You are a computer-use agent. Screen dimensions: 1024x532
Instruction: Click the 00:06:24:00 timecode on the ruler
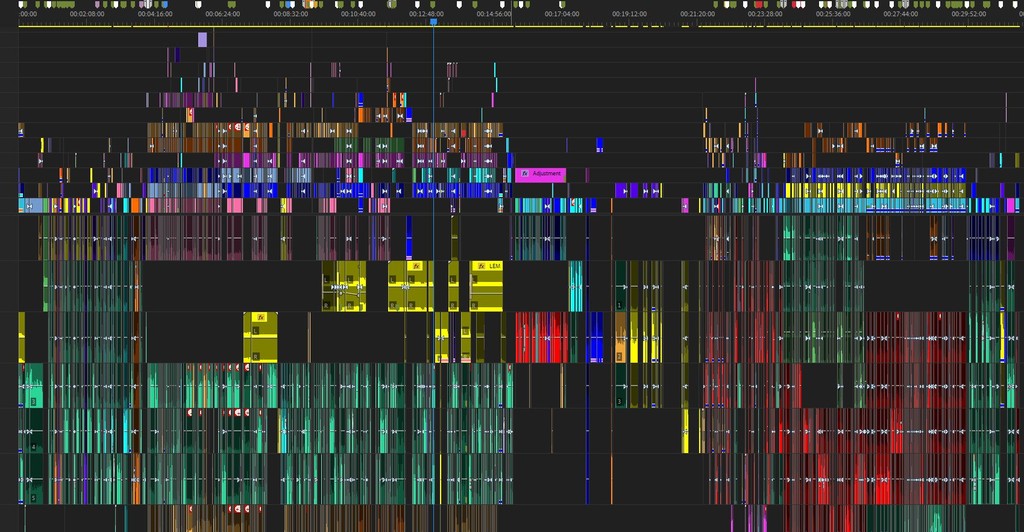coord(223,14)
